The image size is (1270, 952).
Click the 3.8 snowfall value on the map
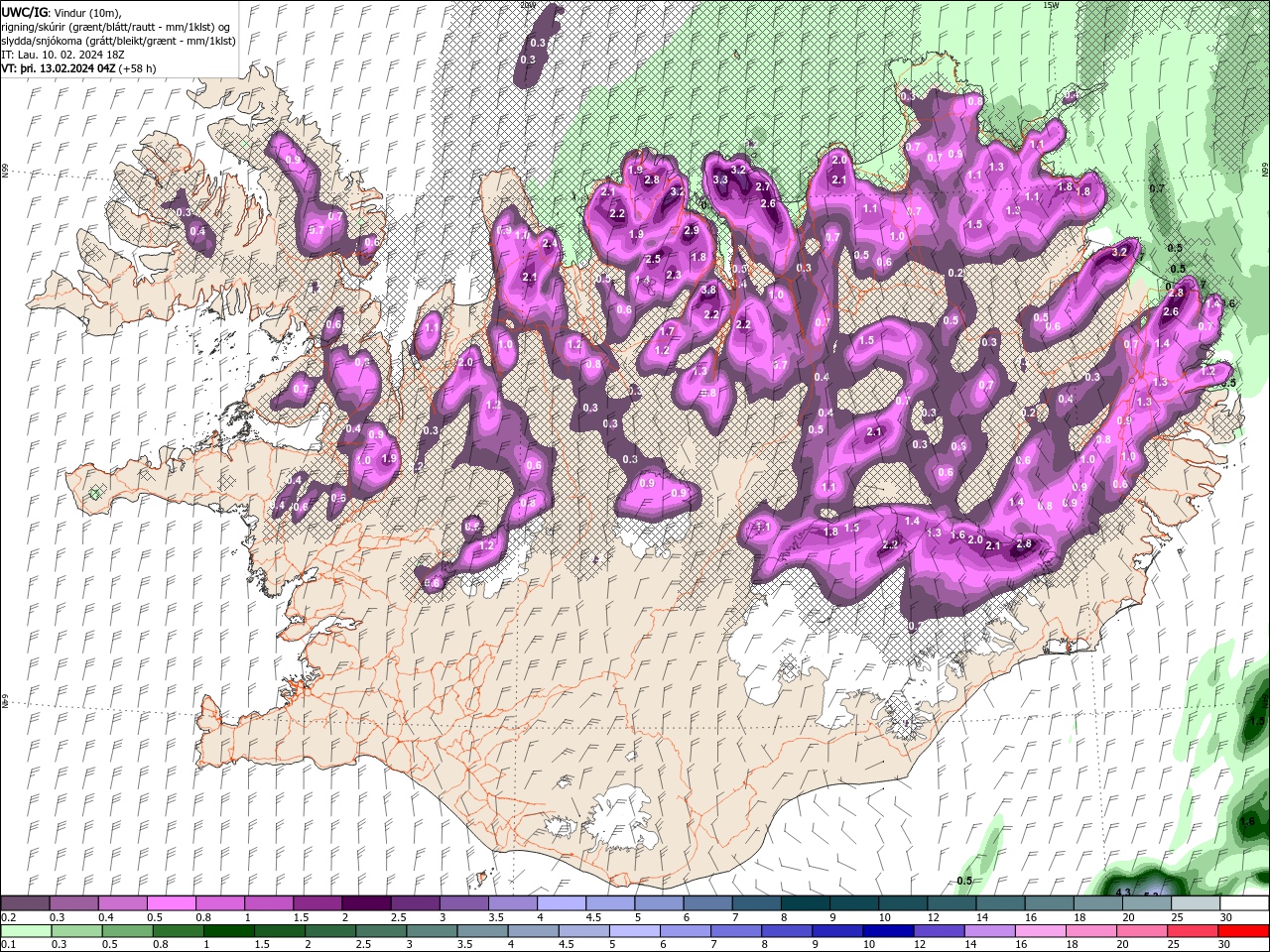click(x=708, y=291)
